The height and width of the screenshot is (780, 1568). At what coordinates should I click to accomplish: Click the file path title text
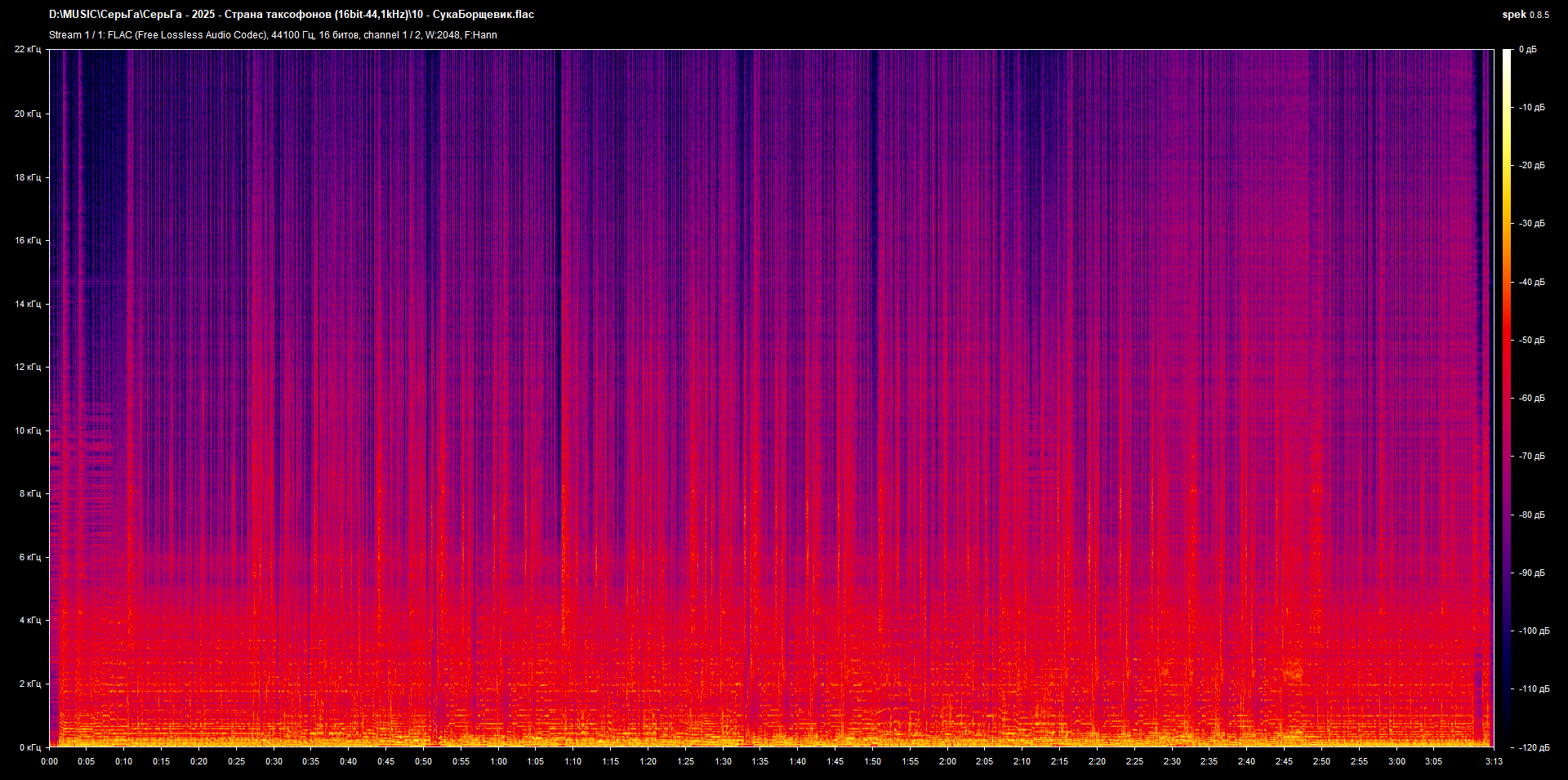[292, 15]
